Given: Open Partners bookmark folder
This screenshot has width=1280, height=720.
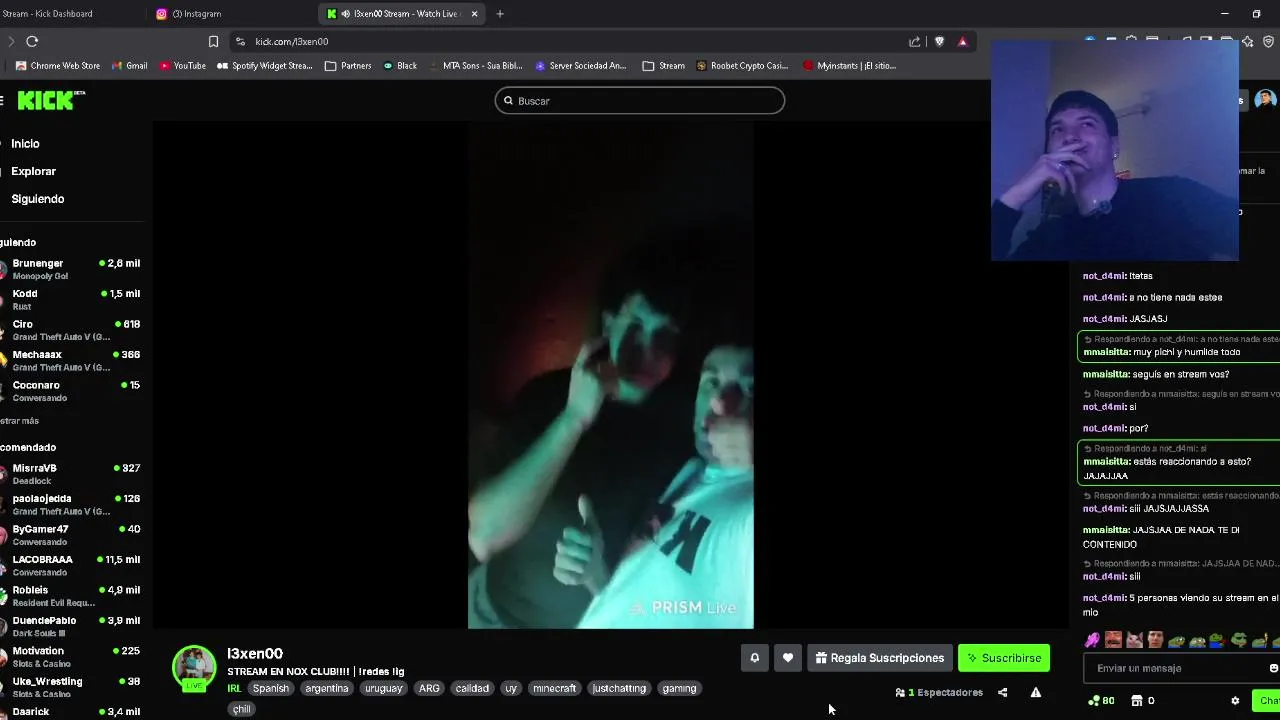Looking at the screenshot, I should (348, 66).
